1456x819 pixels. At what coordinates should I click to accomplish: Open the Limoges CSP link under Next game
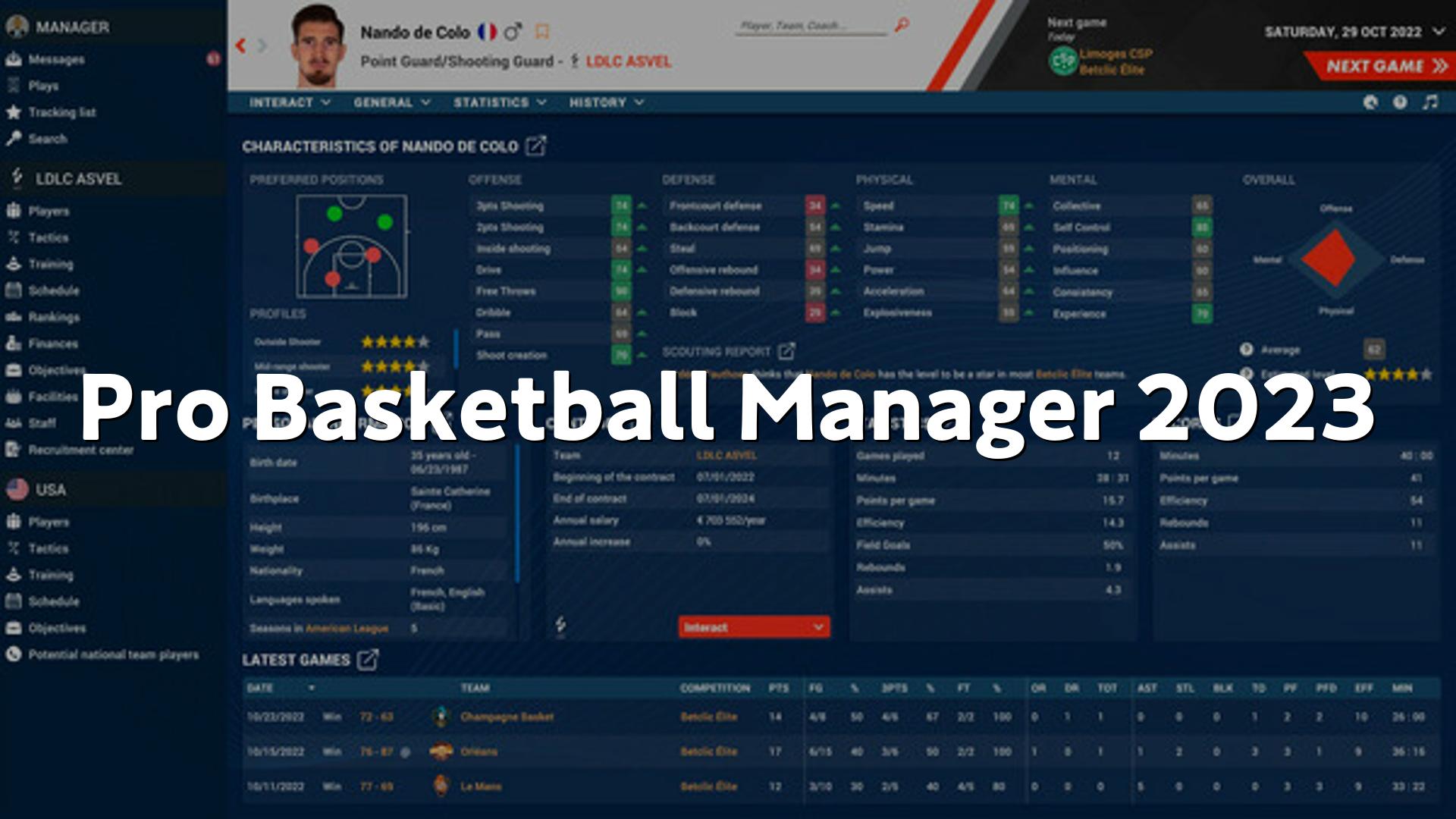1116,54
